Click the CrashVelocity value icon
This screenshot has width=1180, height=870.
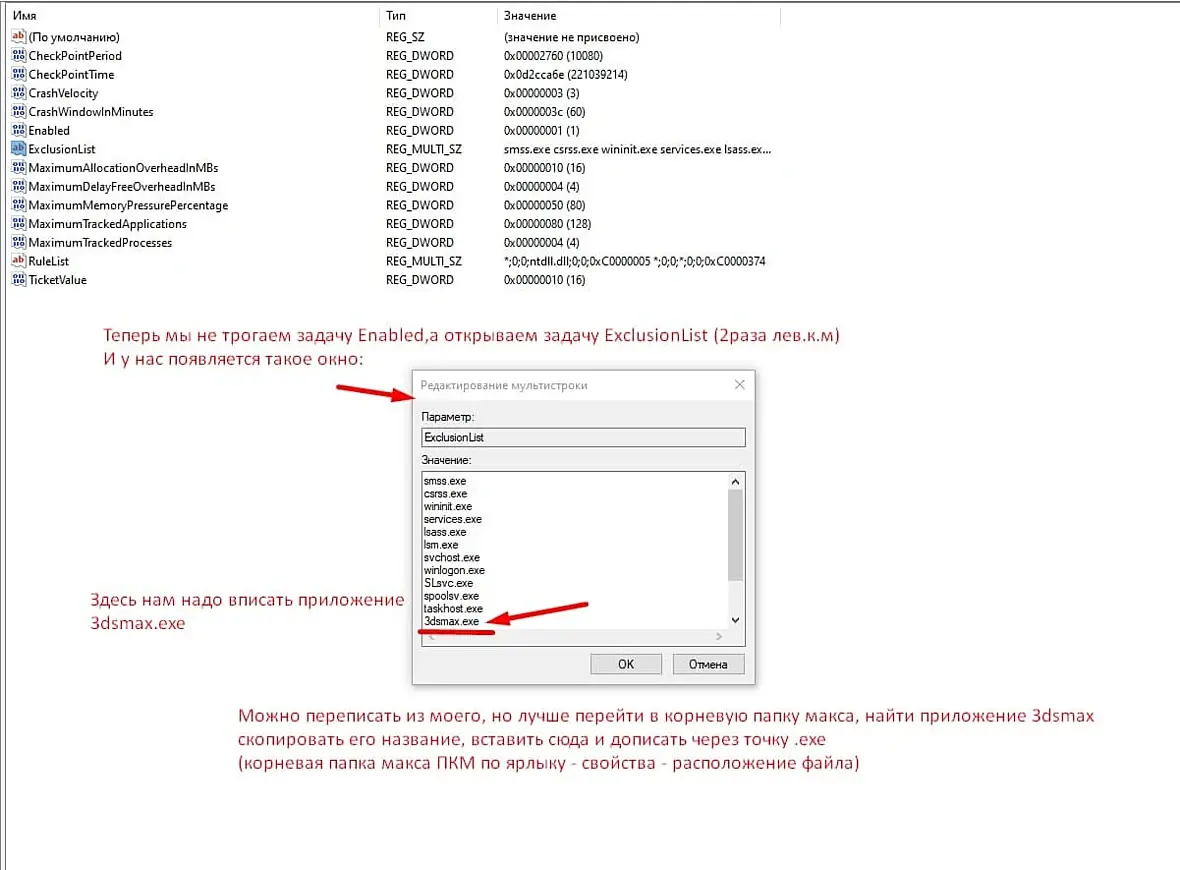click(x=19, y=93)
